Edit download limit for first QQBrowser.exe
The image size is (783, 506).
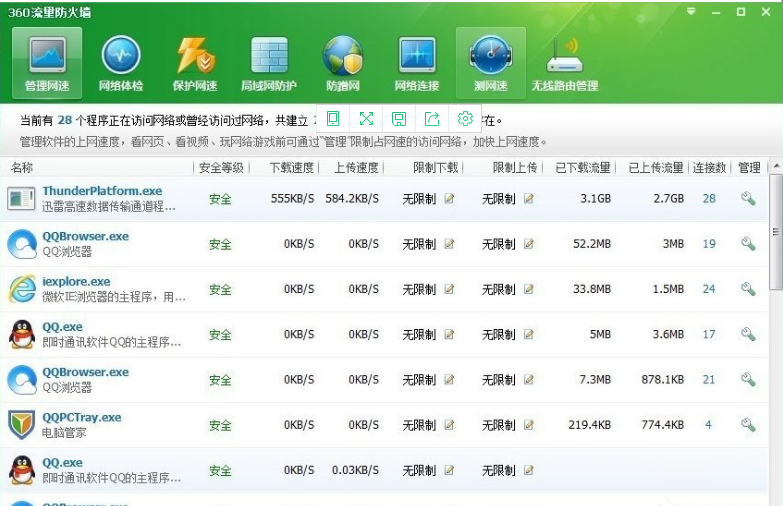[x=449, y=244]
